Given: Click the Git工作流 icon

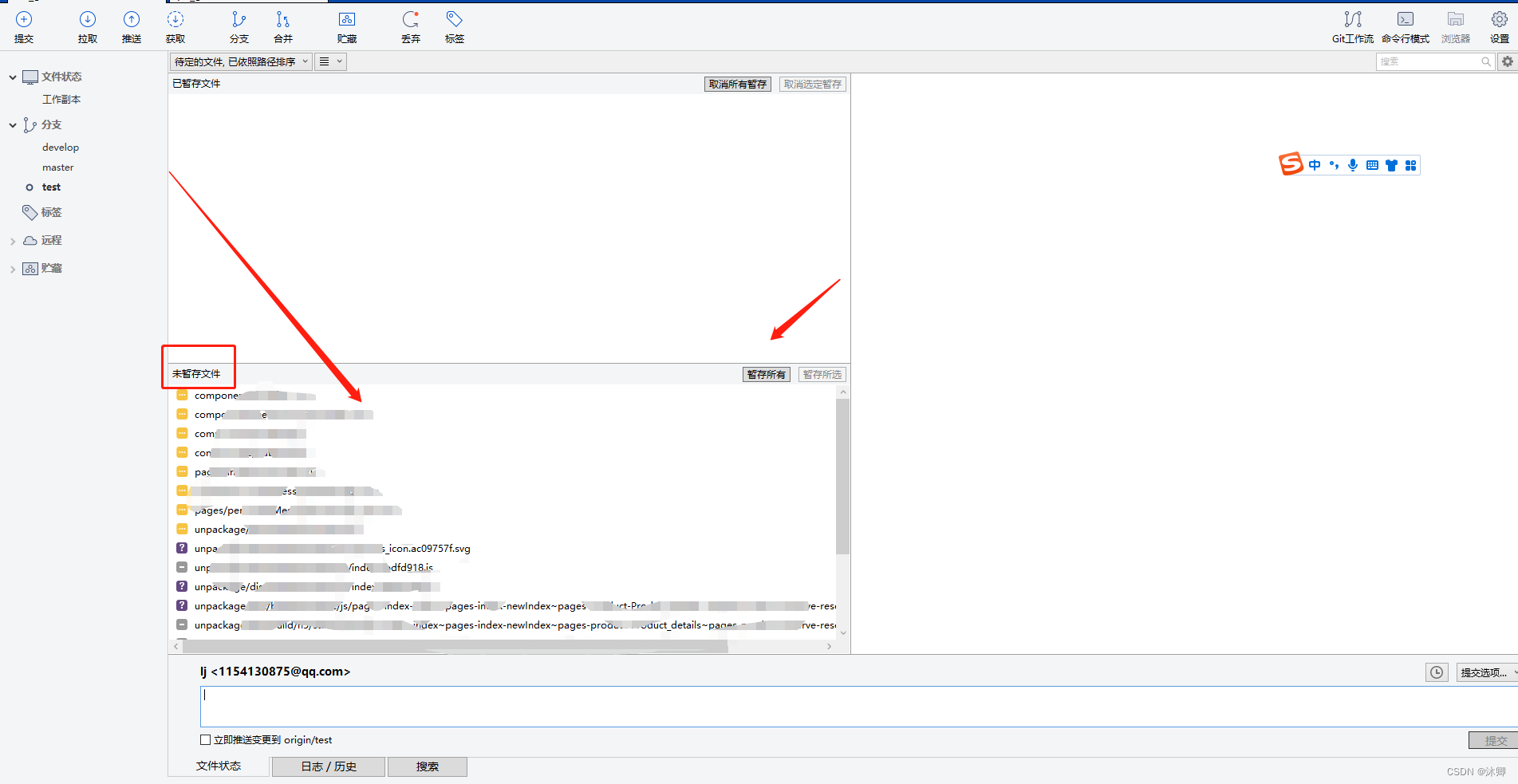Looking at the screenshot, I should (x=1351, y=26).
